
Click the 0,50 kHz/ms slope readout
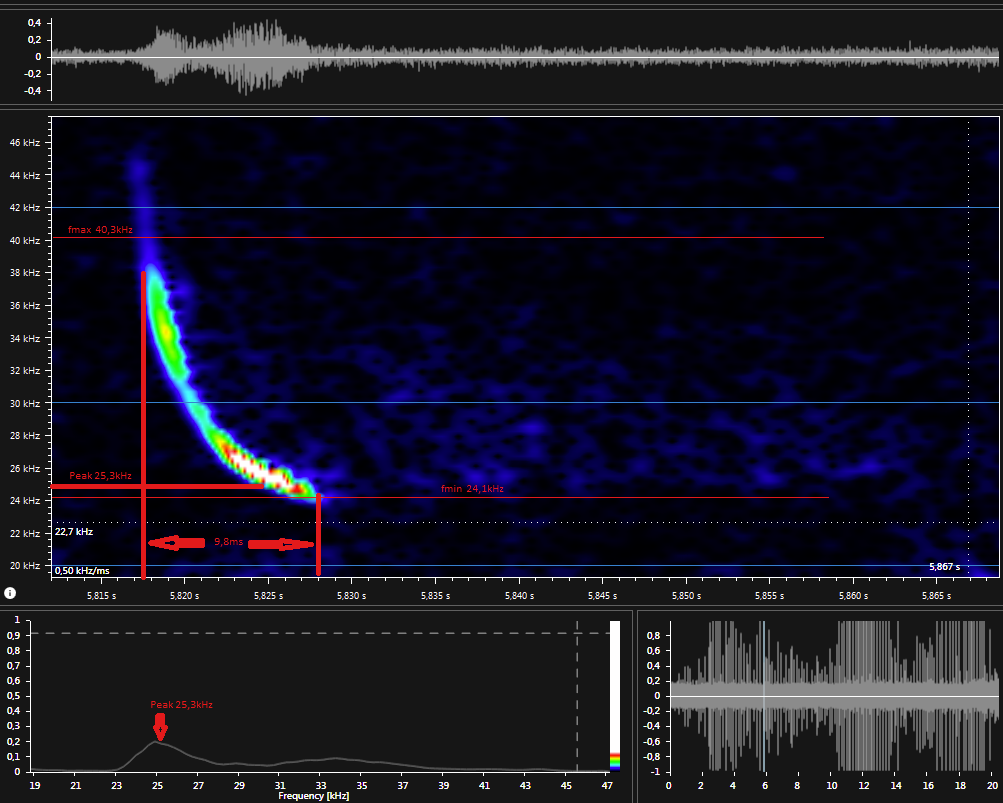tap(82, 571)
